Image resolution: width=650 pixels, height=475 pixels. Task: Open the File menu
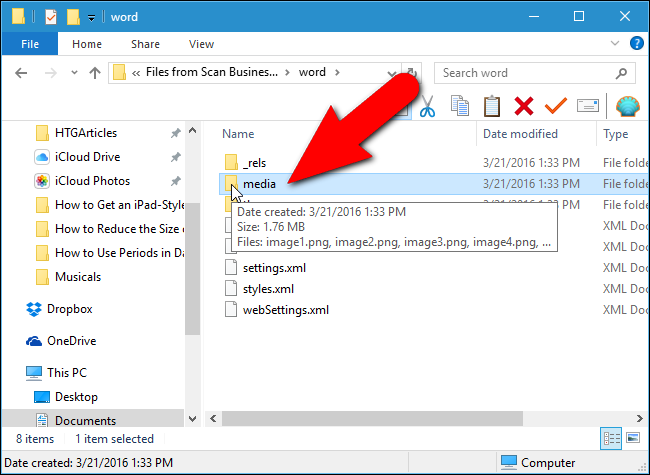click(x=29, y=44)
